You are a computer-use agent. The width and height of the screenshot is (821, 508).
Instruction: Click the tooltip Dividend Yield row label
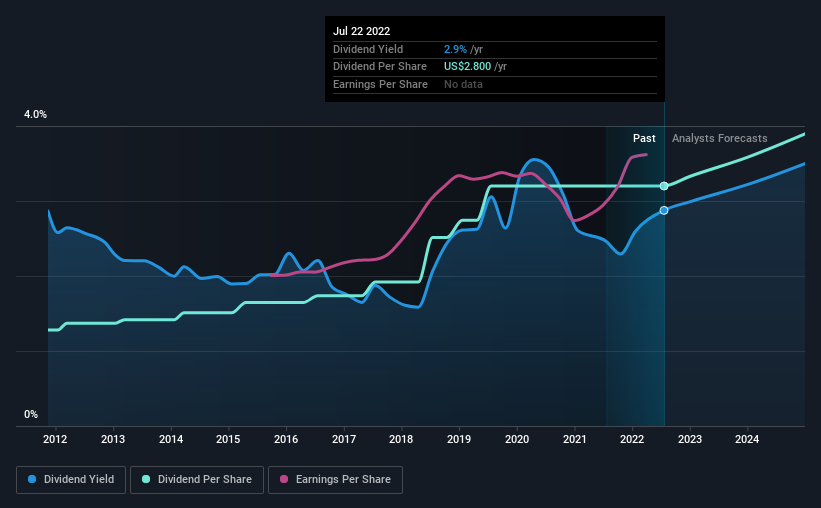click(x=368, y=49)
